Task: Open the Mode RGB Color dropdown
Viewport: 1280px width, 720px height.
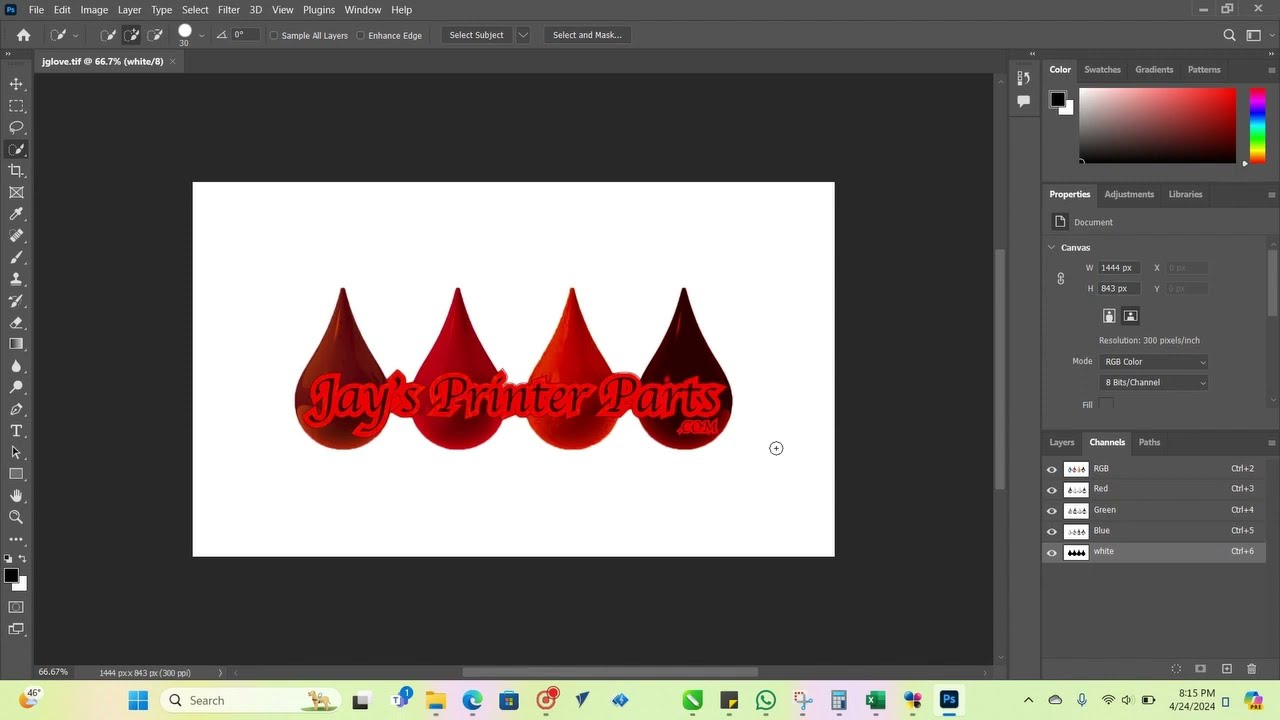Action: tap(1154, 362)
